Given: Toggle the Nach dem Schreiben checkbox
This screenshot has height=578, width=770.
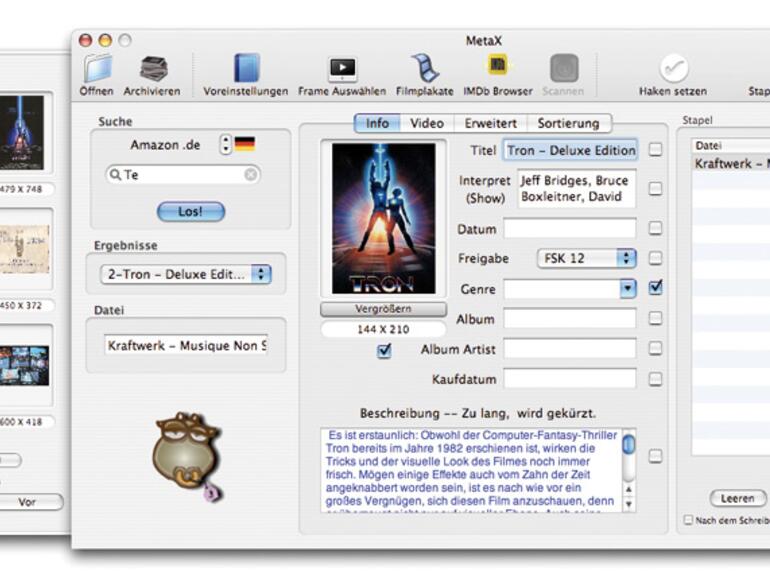Looking at the screenshot, I should pos(688,520).
